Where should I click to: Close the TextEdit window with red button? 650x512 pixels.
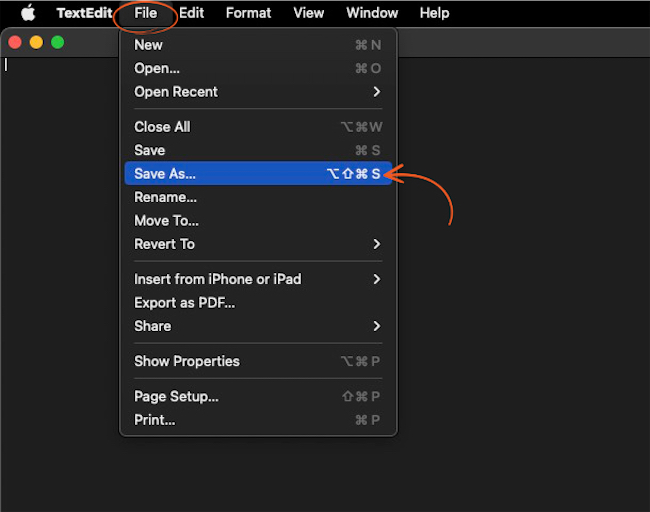15,42
